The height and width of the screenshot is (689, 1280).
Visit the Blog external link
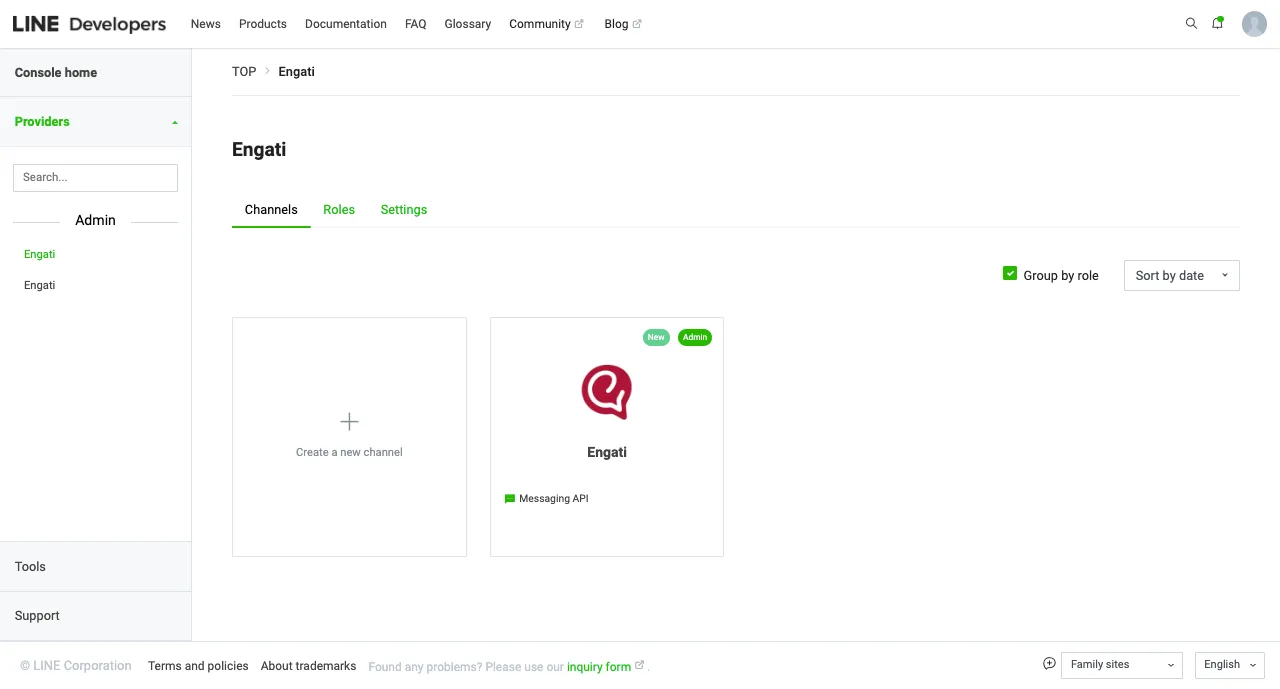click(x=623, y=24)
